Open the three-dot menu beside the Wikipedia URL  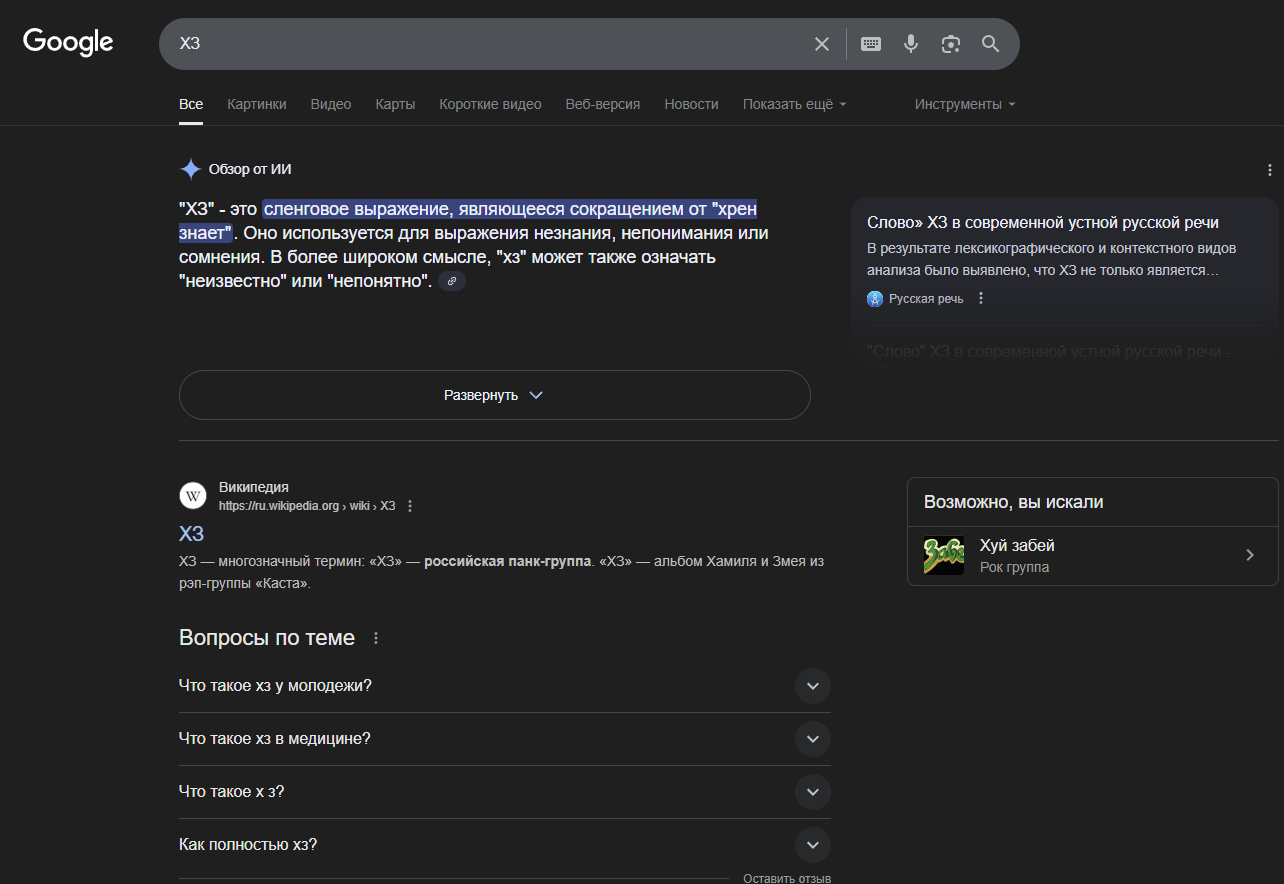410,506
